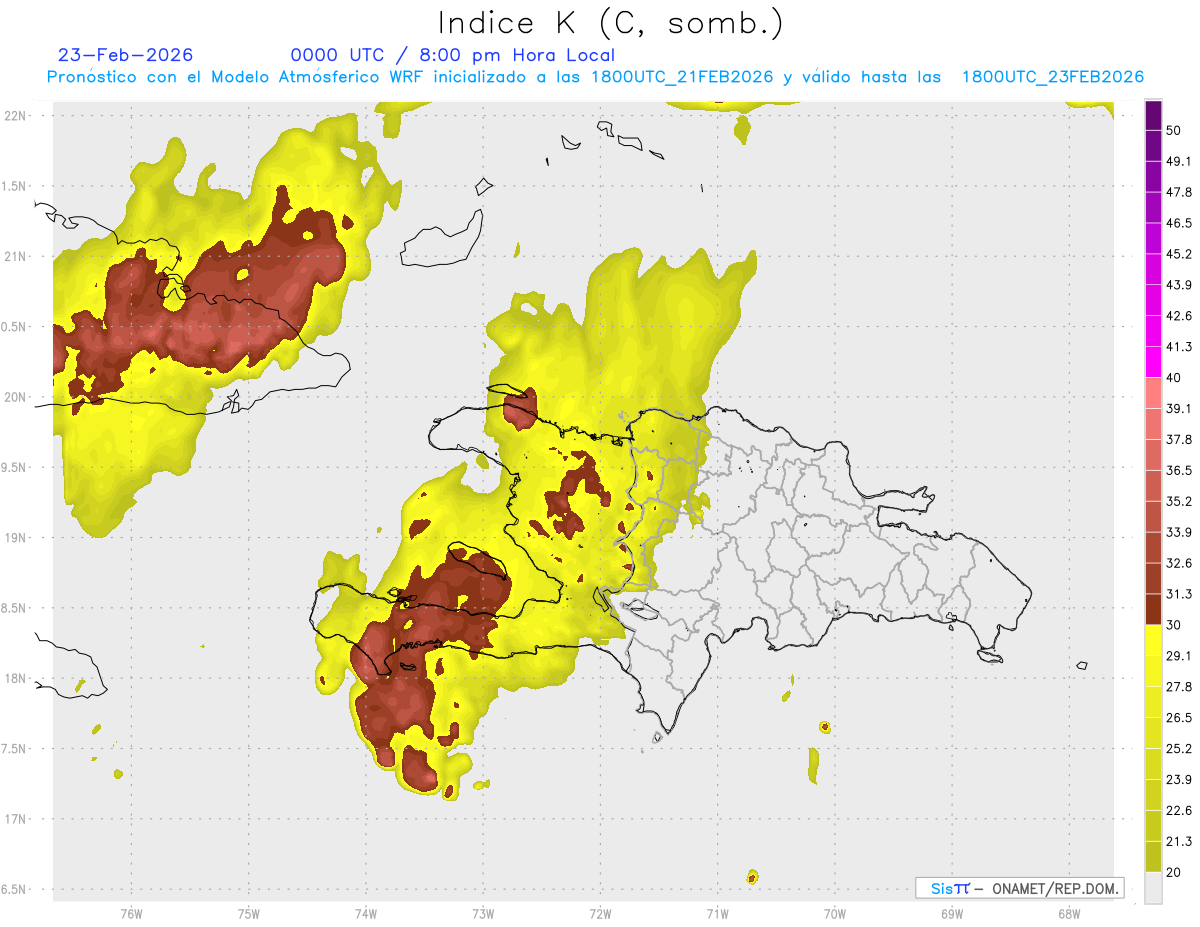Viewport: 1200px width, 927px height.
Task: Click legend value "49.1"
Action: click(x=1179, y=162)
